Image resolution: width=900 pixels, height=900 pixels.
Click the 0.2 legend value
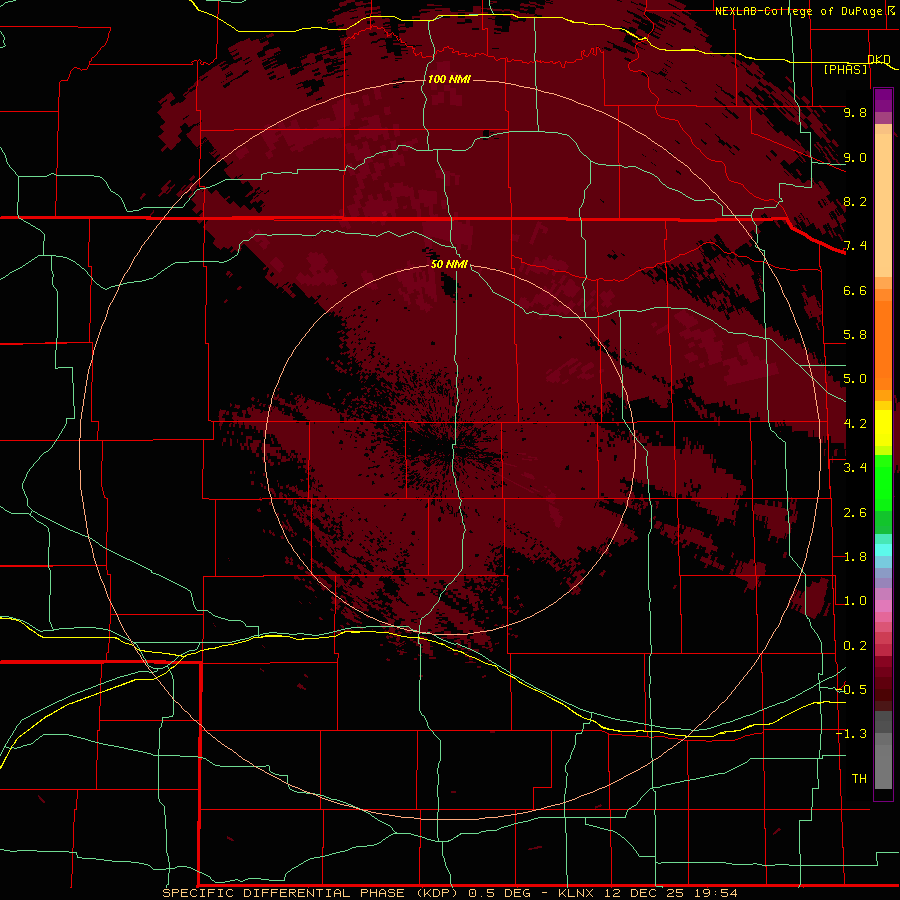pyautogui.click(x=855, y=646)
